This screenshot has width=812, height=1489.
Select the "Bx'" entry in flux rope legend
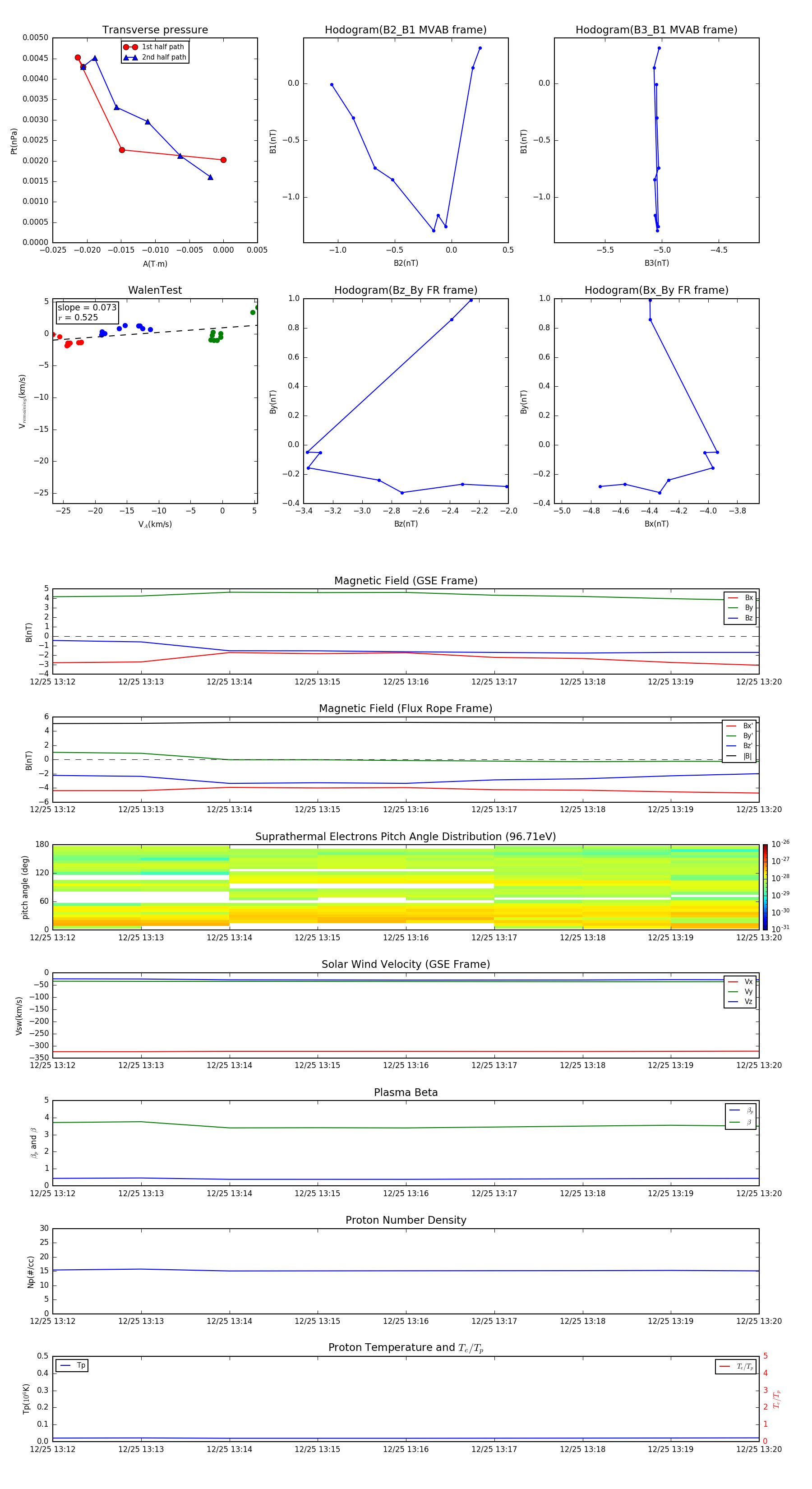tap(740, 726)
